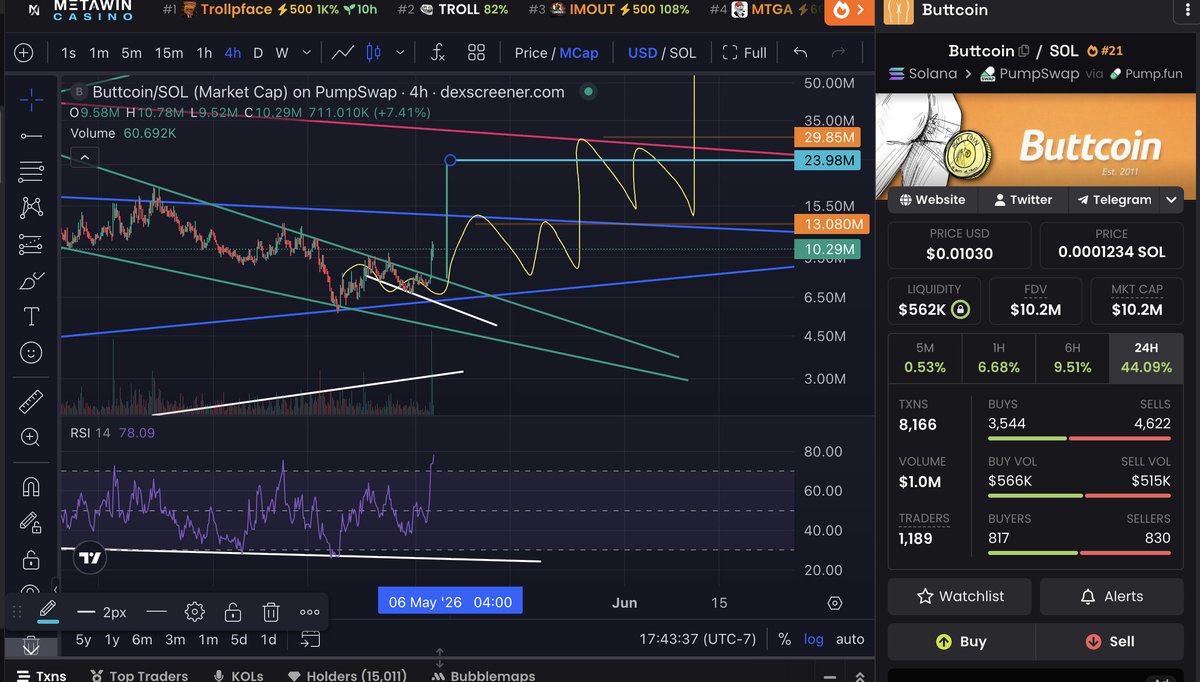Click the fire boost button
The height and width of the screenshot is (682, 1200).
(x=847, y=10)
